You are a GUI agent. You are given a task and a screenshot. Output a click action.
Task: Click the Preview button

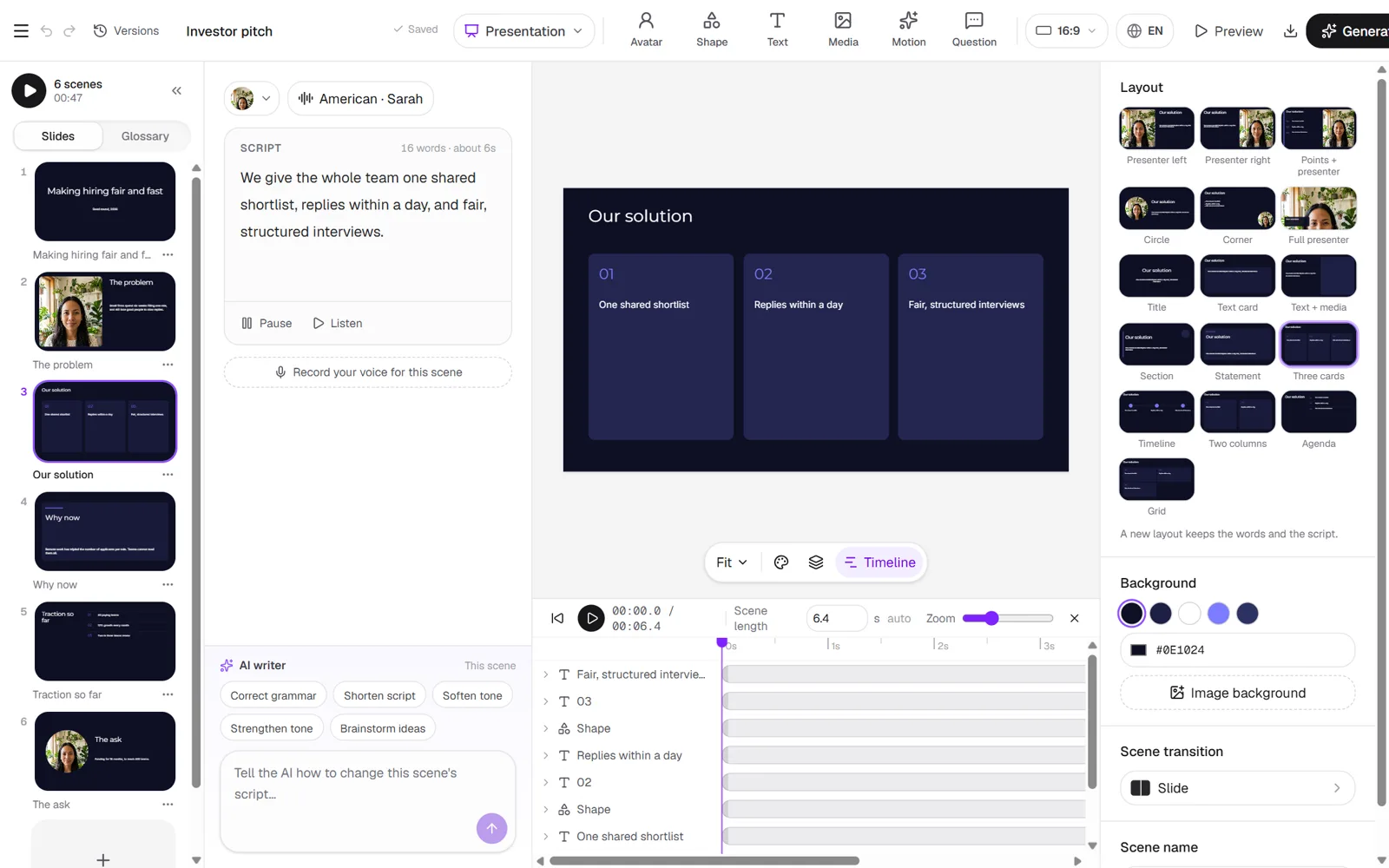tap(1228, 31)
